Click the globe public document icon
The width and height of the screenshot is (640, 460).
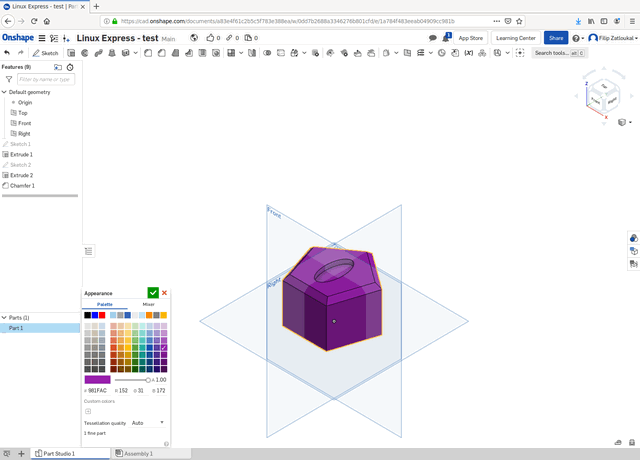pos(194,38)
